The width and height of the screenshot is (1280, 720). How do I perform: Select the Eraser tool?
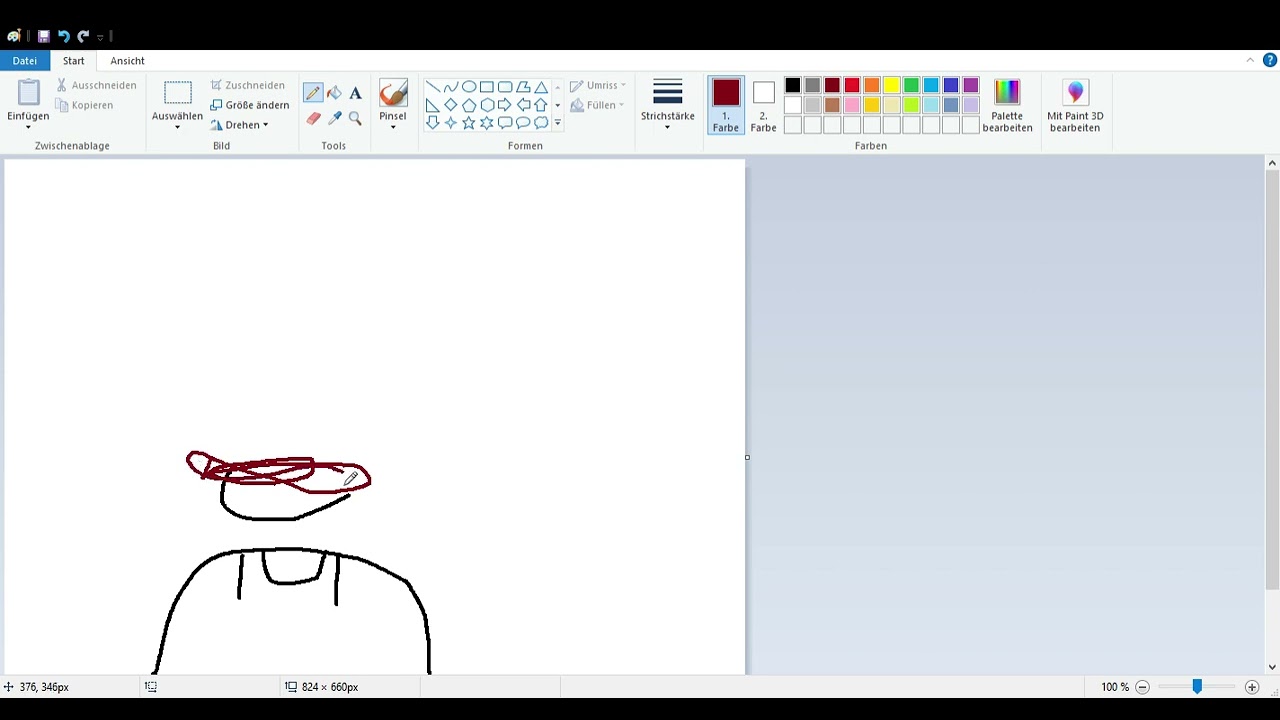(313, 118)
